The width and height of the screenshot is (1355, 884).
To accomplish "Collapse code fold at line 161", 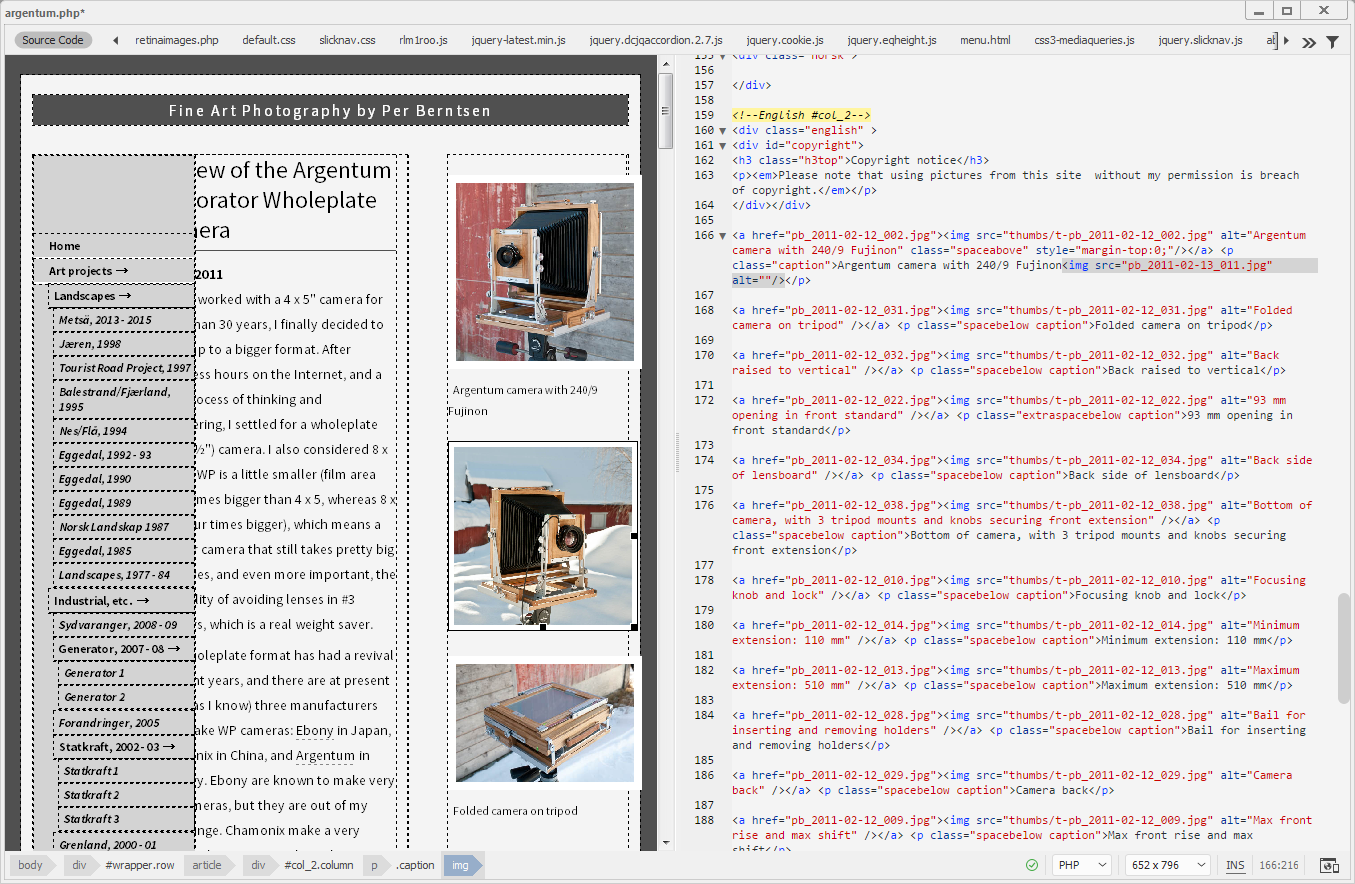I will click(x=724, y=145).
